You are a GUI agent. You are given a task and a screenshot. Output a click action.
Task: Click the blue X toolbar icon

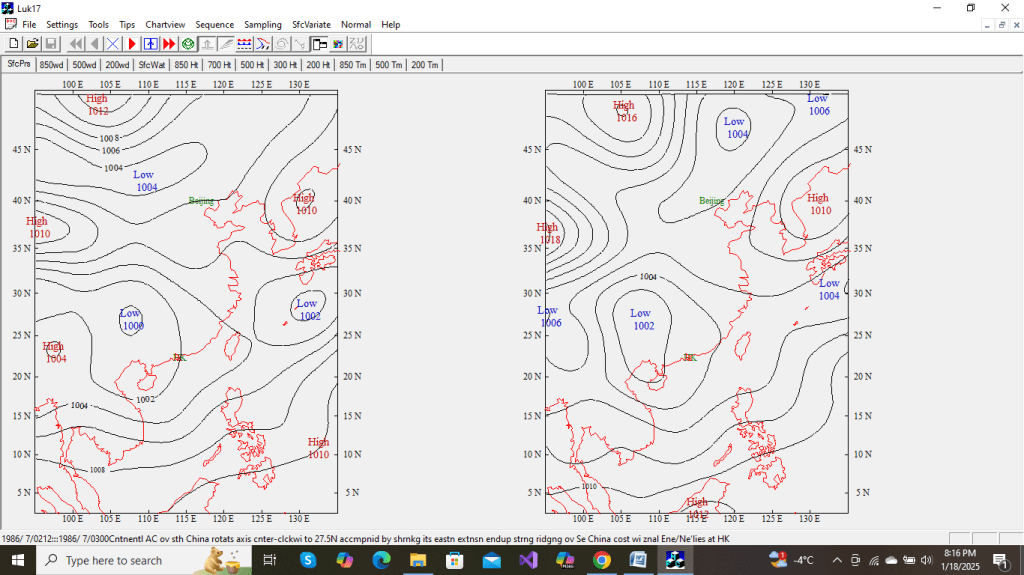pos(113,44)
